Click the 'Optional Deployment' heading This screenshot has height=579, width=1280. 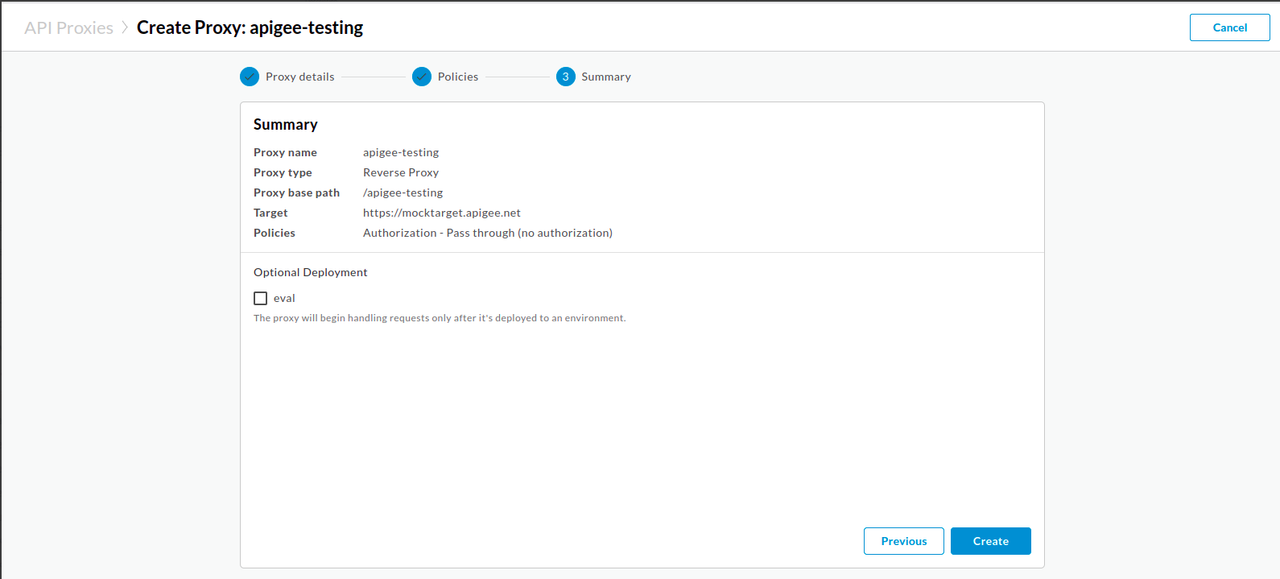(x=311, y=272)
